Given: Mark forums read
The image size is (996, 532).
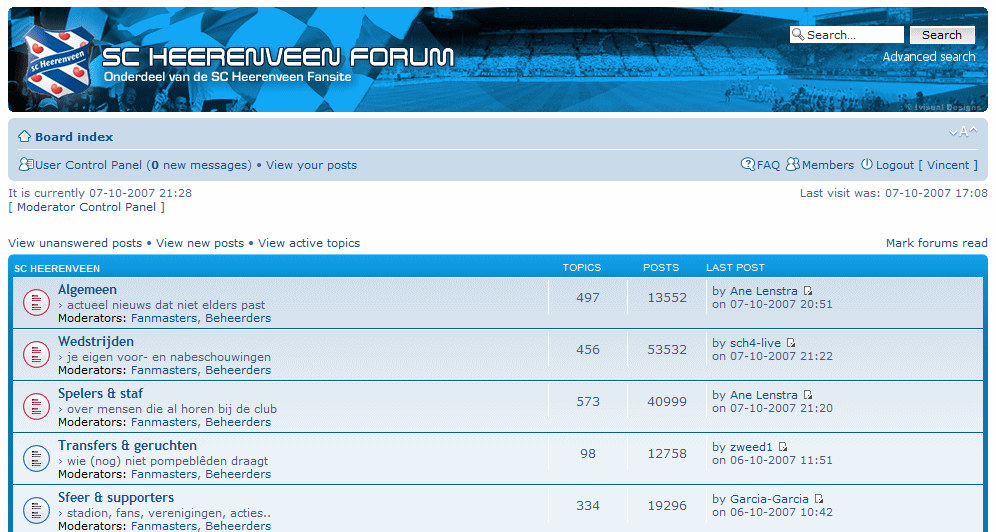Looking at the screenshot, I should pos(937,243).
